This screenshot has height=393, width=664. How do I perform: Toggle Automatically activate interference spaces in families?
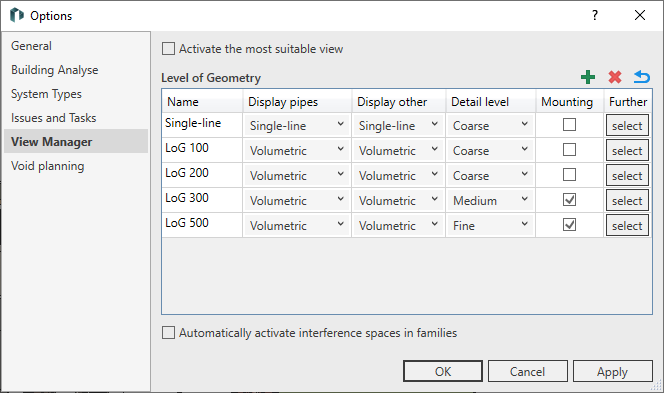169,333
